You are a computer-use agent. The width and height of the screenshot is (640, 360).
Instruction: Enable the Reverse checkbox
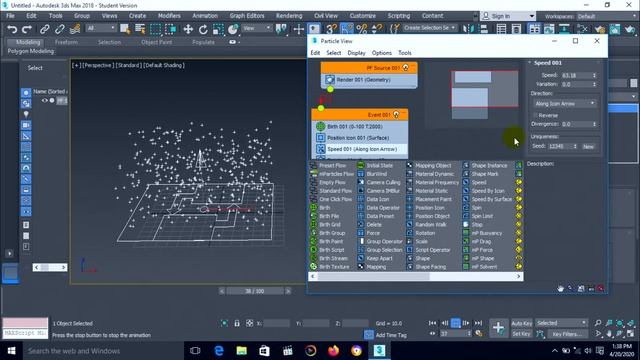tap(535, 116)
